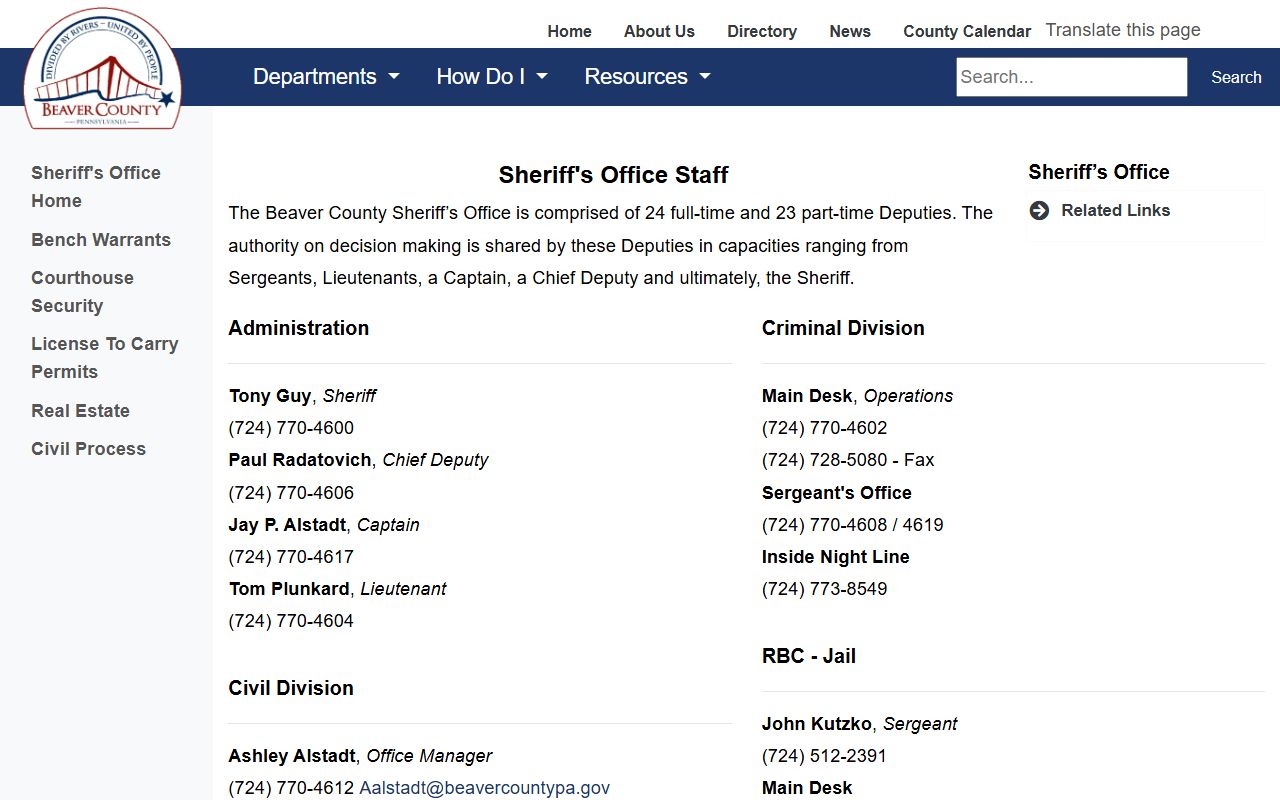Click the Sheriff's Office Staff heading
The width and height of the screenshot is (1280, 800).
[x=614, y=175]
